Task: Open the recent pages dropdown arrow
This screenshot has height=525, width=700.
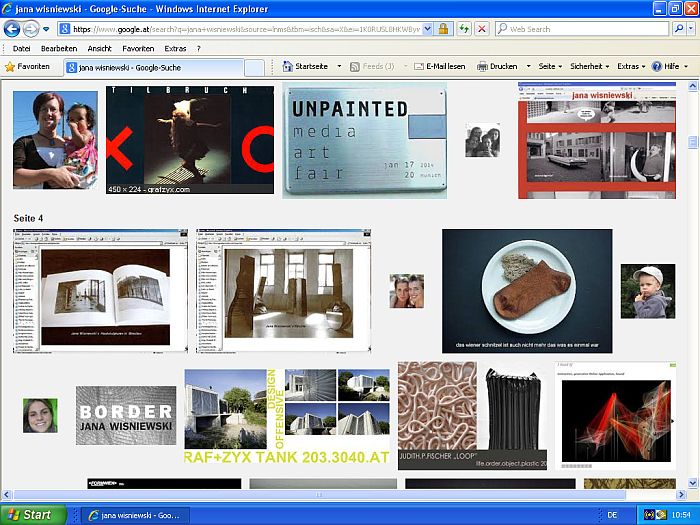Action: point(46,29)
